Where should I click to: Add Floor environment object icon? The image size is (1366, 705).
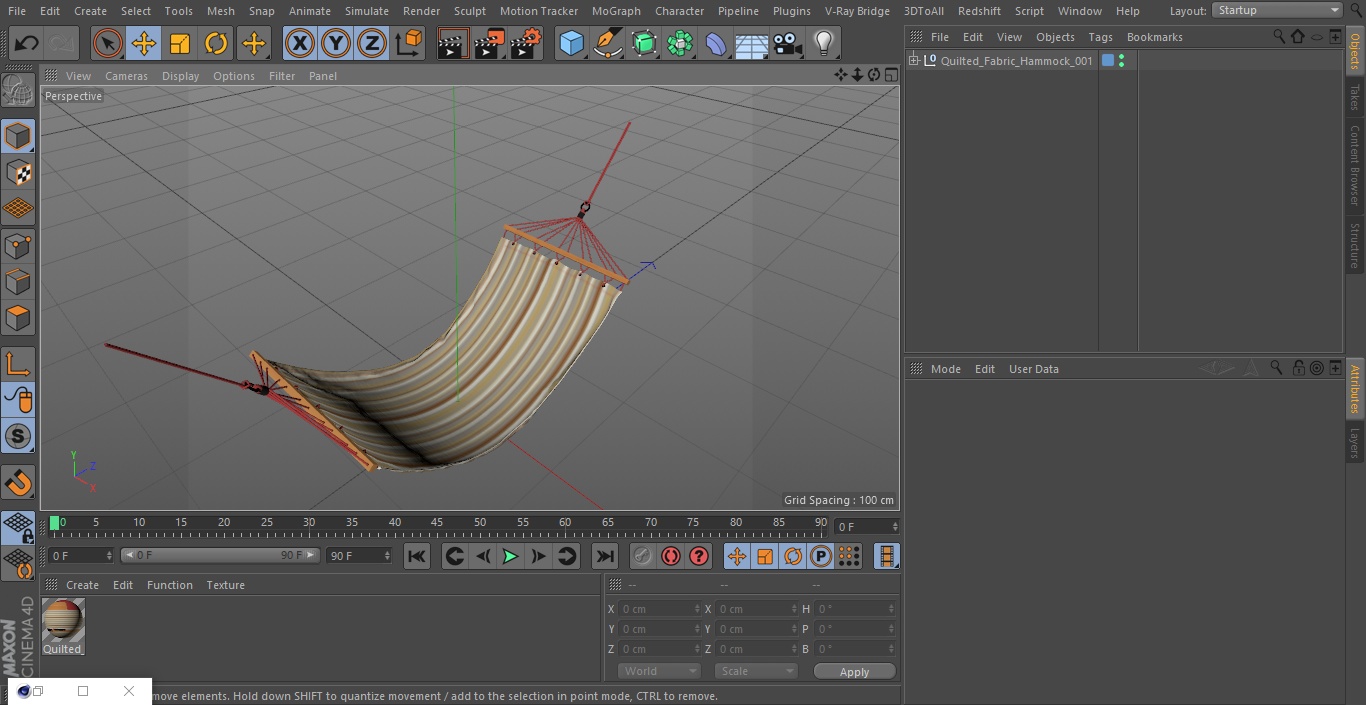point(752,43)
